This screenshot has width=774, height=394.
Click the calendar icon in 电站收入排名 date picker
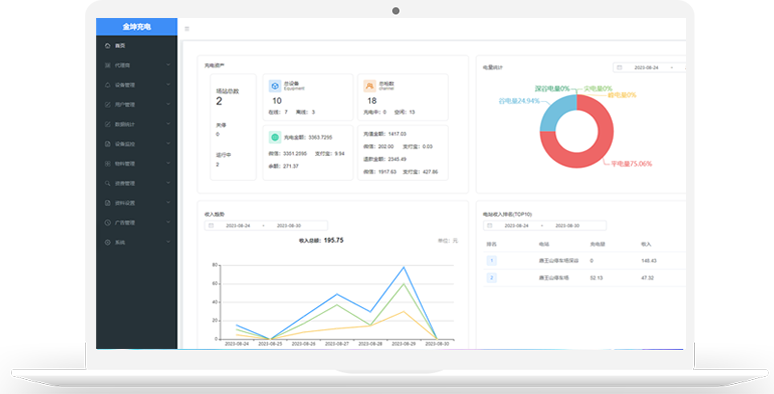[x=490, y=226]
